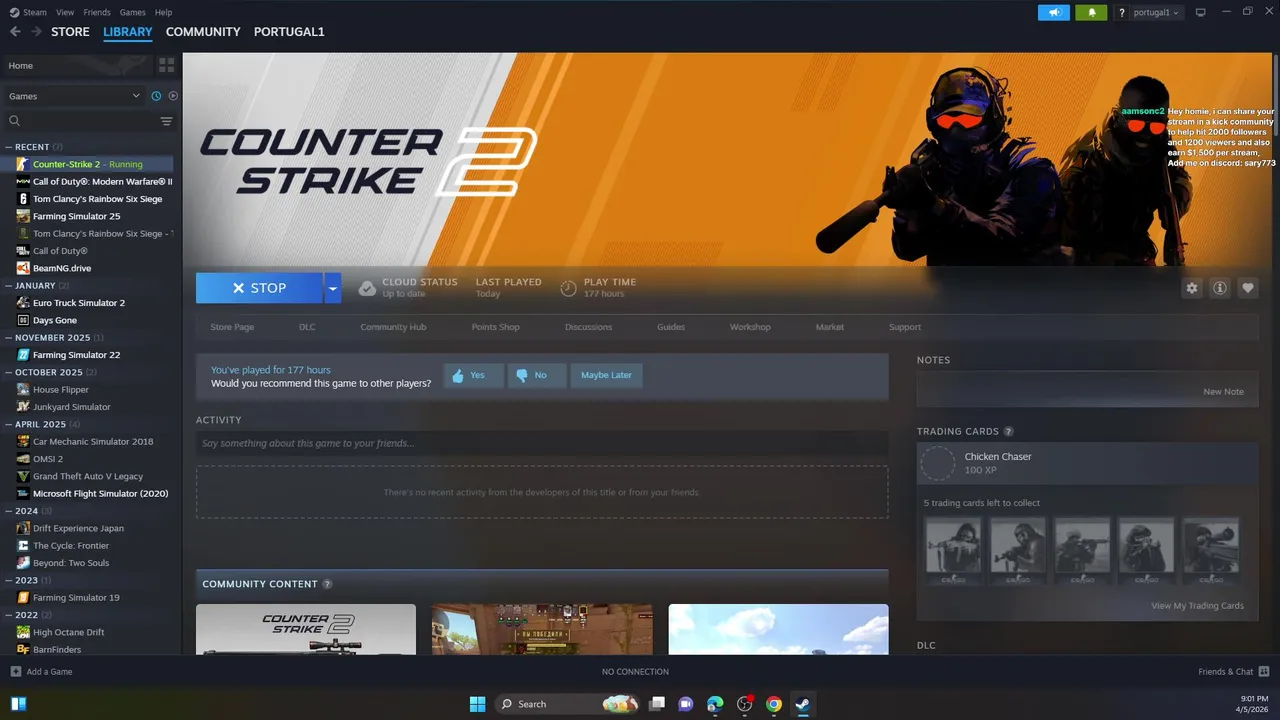
Task: Switch library to grid collections view
Action: [x=166, y=65]
